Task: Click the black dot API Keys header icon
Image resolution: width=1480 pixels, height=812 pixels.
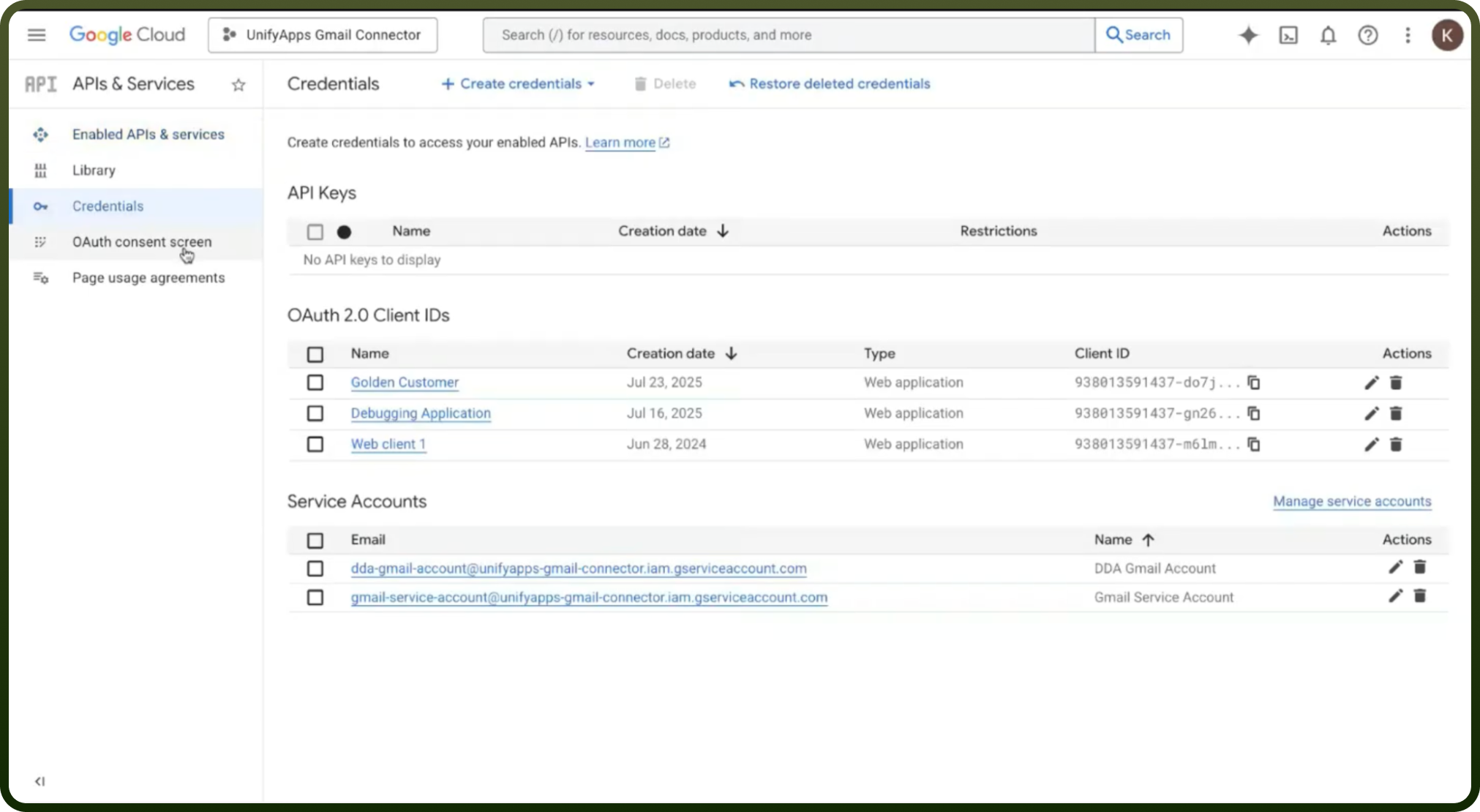Action: click(x=344, y=232)
